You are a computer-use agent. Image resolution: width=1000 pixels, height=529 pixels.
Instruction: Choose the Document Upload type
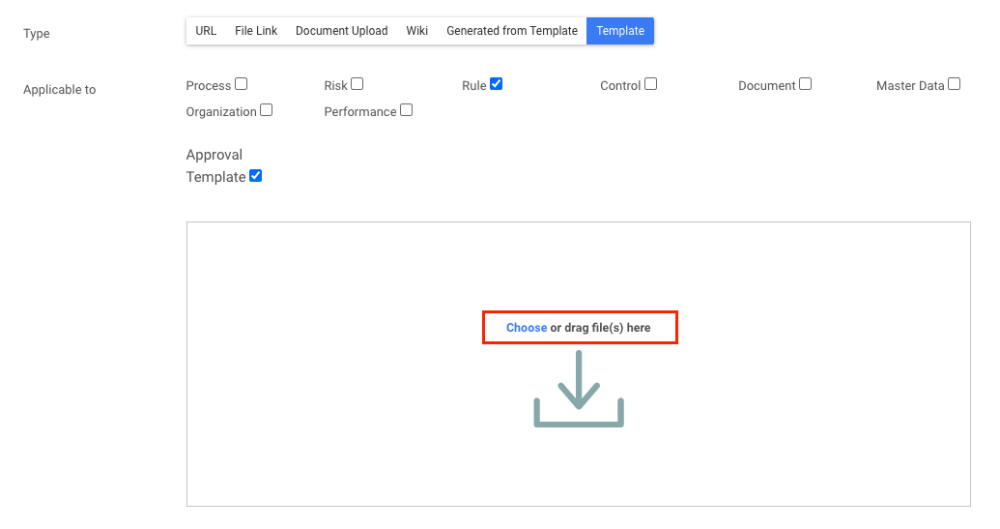point(341,31)
